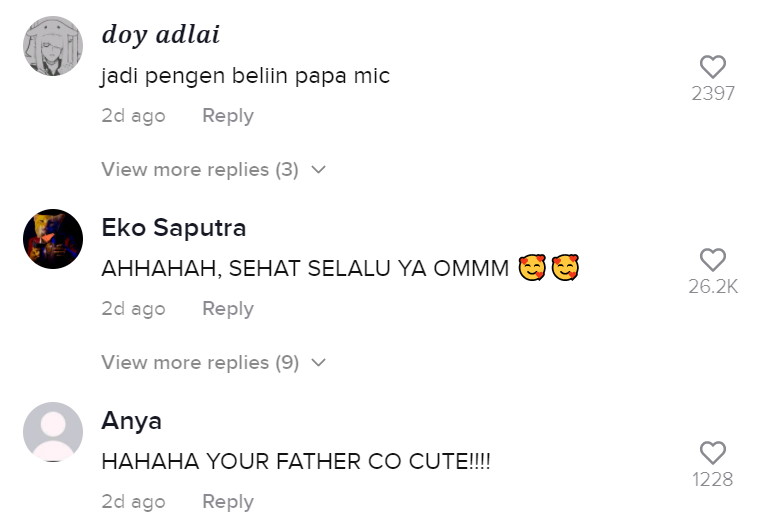765x532 pixels.
Task: Click the 2397 like count
Action: pos(712,94)
